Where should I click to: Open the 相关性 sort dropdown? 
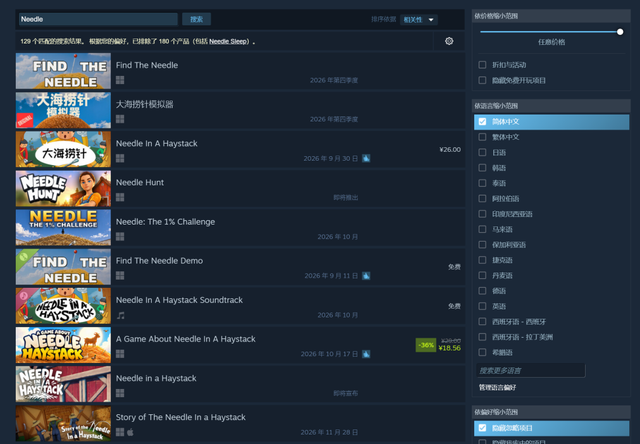click(x=419, y=20)
